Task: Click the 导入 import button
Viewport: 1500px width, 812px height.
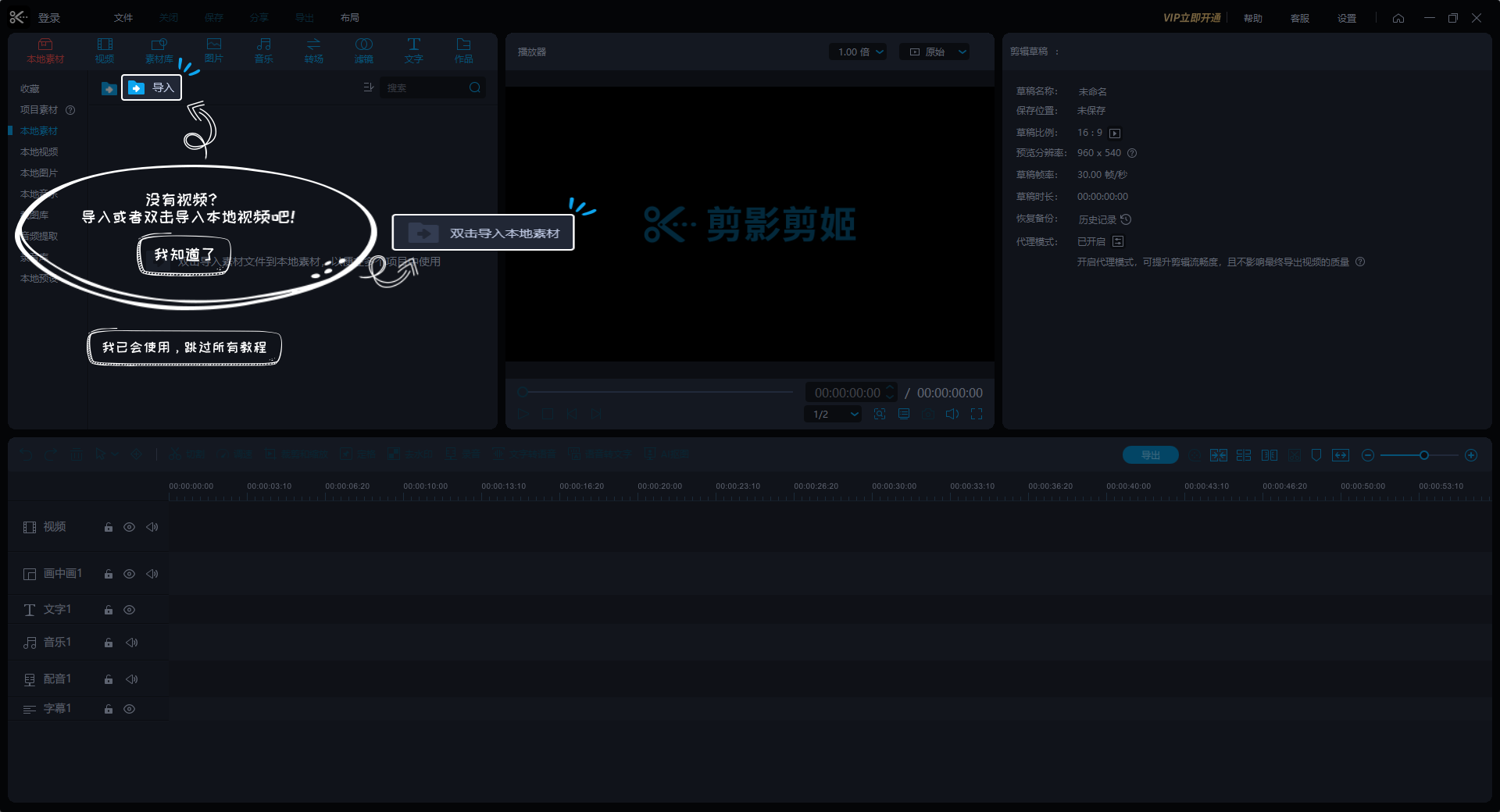Action: pos(152,87)
